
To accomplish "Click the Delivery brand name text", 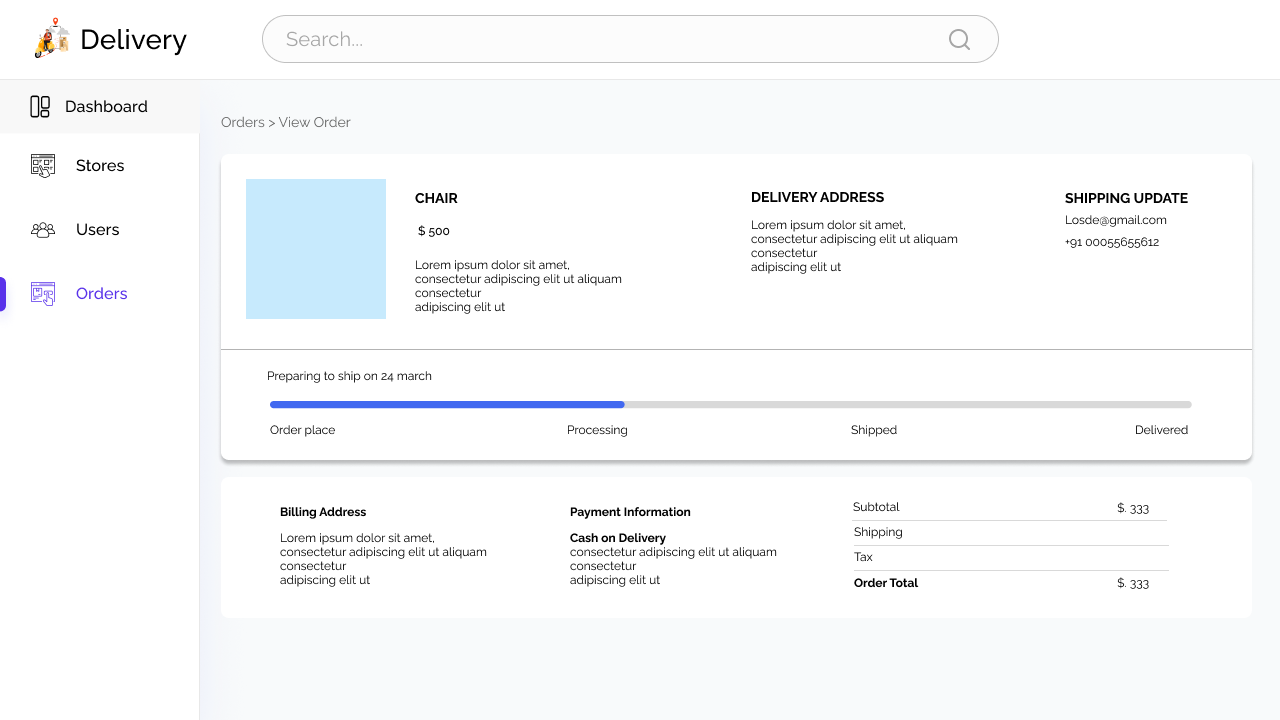I will coord(133,40).
